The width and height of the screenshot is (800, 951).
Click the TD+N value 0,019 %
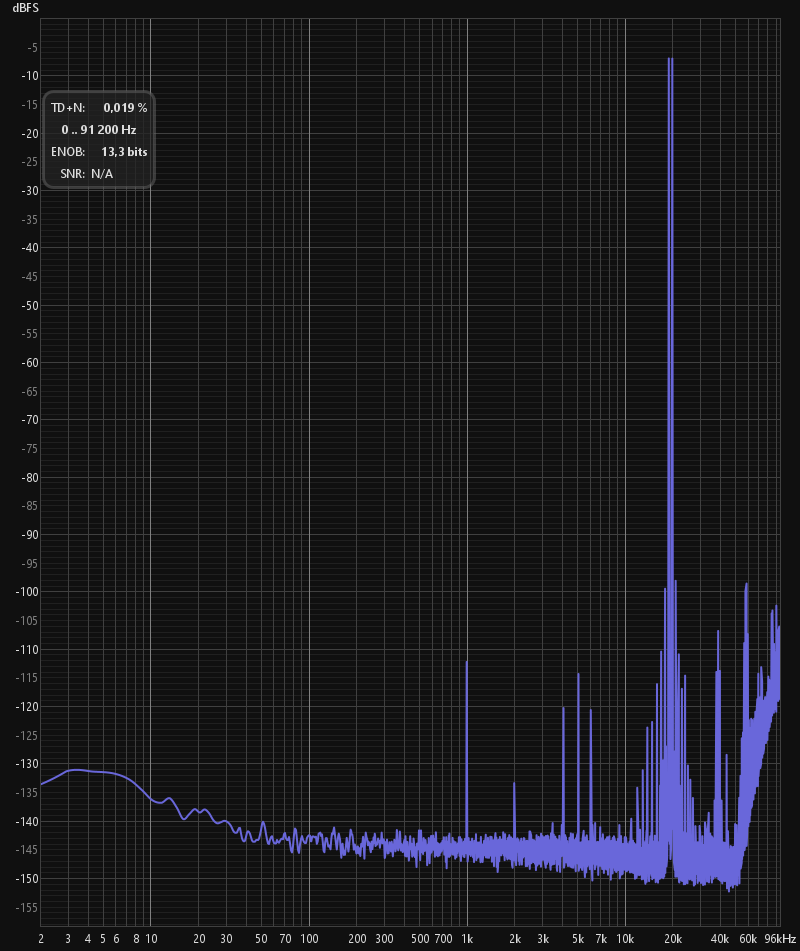click(x=125, y=108)
